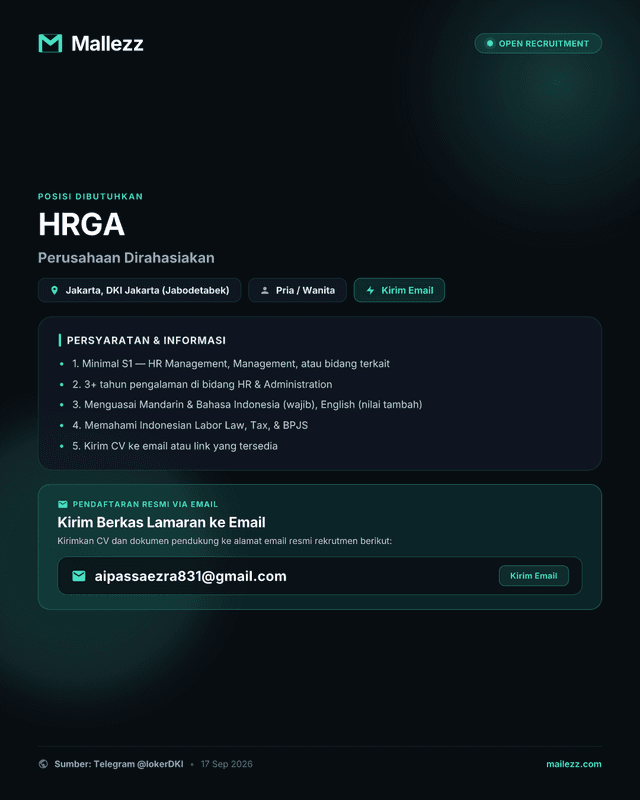The image size is (640, 800).
Task: Click the green dot in the recruitment badge
Action: click(489, 43)
